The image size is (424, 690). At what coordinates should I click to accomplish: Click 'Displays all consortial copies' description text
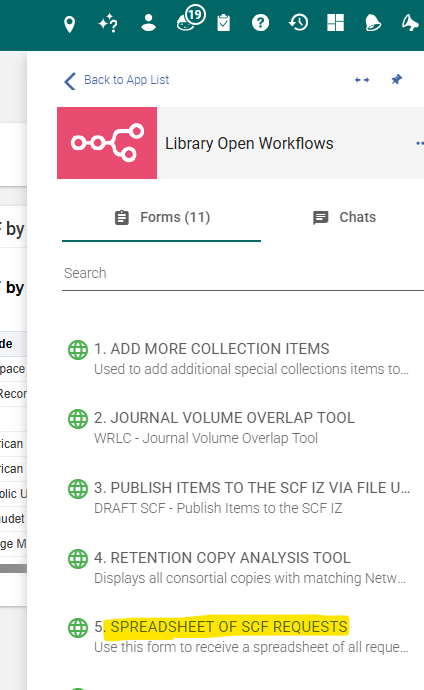click(x=250, y=578)
